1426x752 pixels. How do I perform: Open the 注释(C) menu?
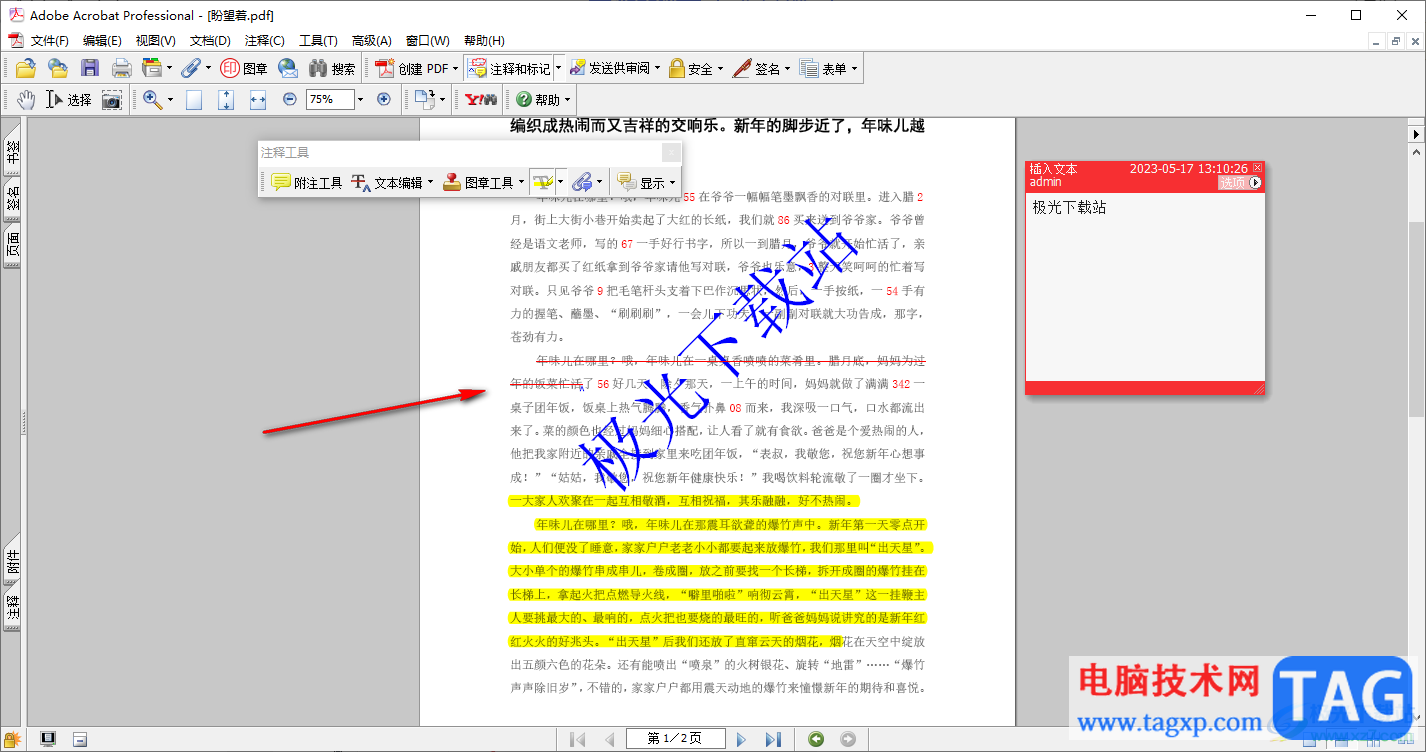(265, 40)
